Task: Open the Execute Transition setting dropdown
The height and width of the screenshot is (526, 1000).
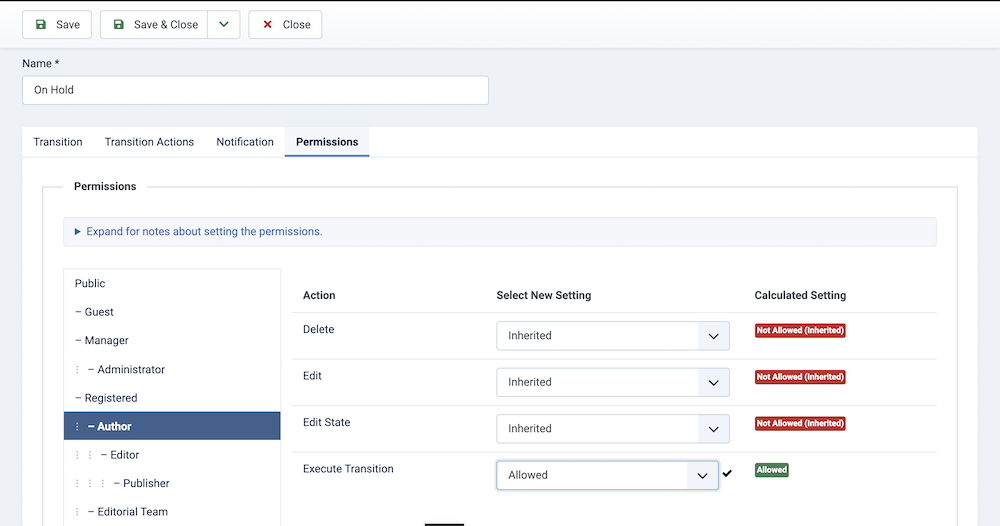Action: point(607,475)
